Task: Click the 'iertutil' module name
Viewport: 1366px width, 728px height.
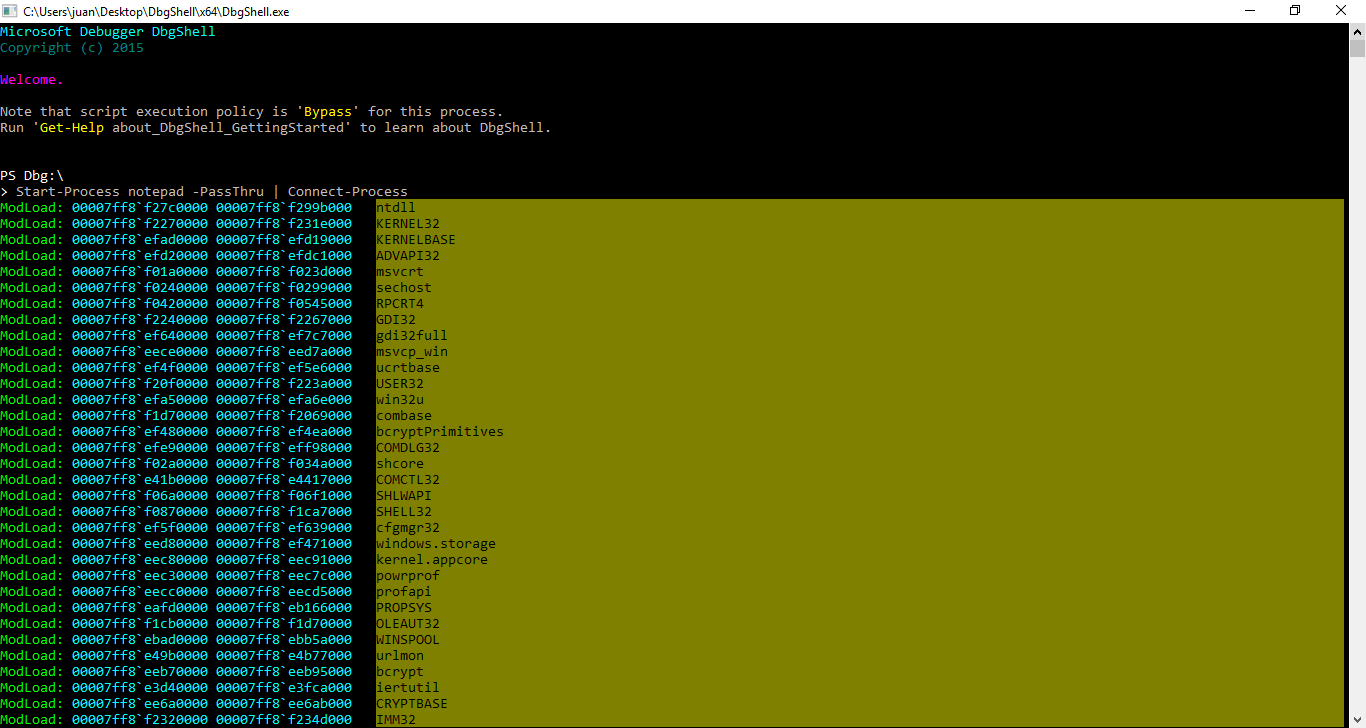Action: click(408, 688)
